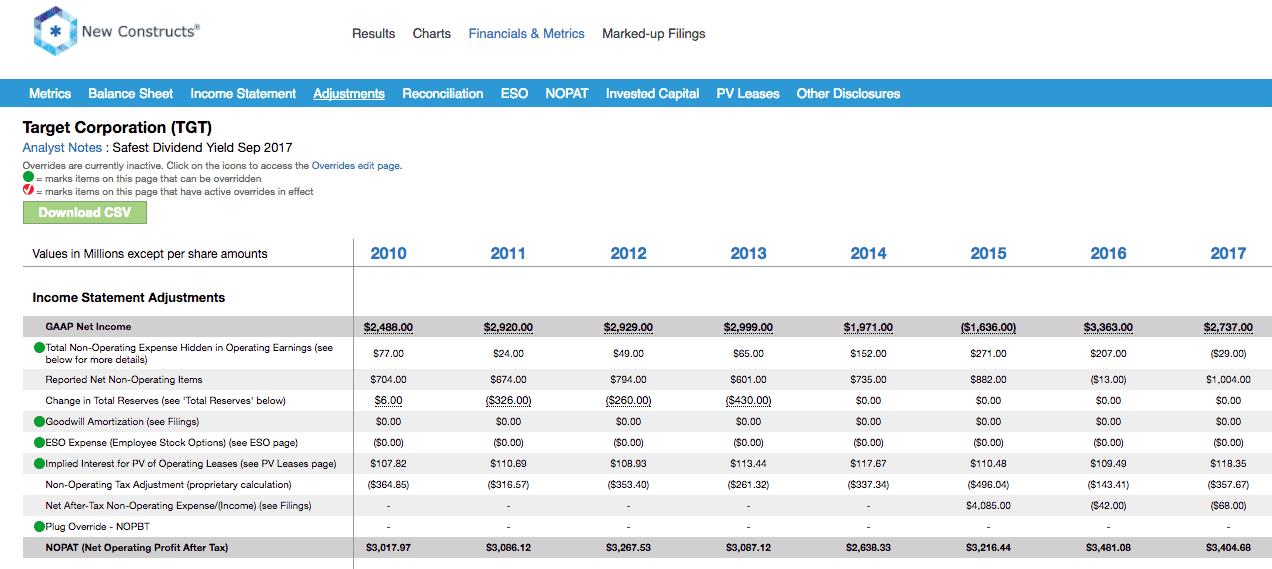Open the 2012 year column header
Screen dimensions: 1272x569
point(628,253)
